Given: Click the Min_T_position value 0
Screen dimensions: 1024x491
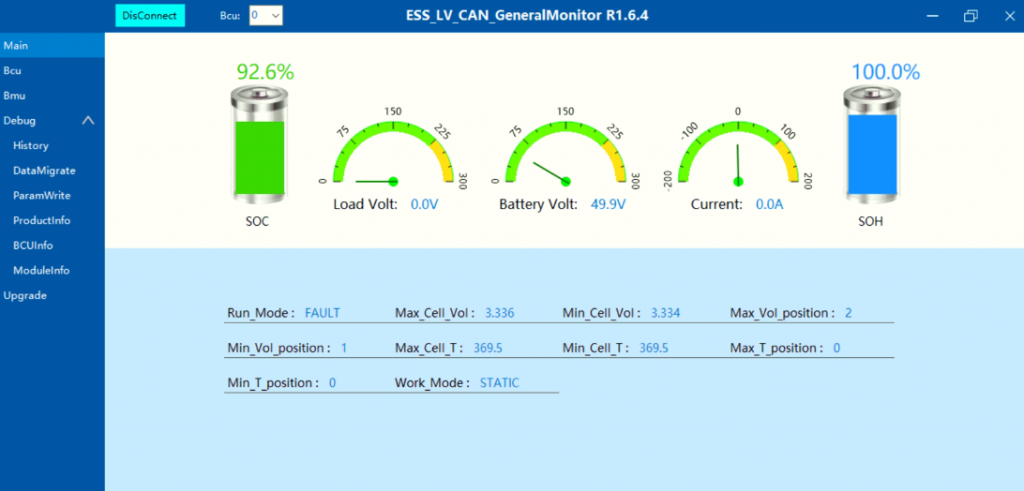Looking at the screenshot, I should pyautogui.click(x=332, y=383).
